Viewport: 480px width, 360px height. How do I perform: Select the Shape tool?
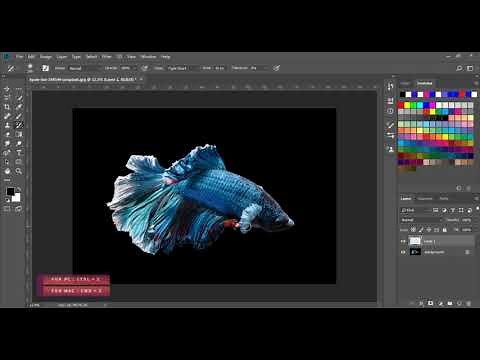(19, 162)
